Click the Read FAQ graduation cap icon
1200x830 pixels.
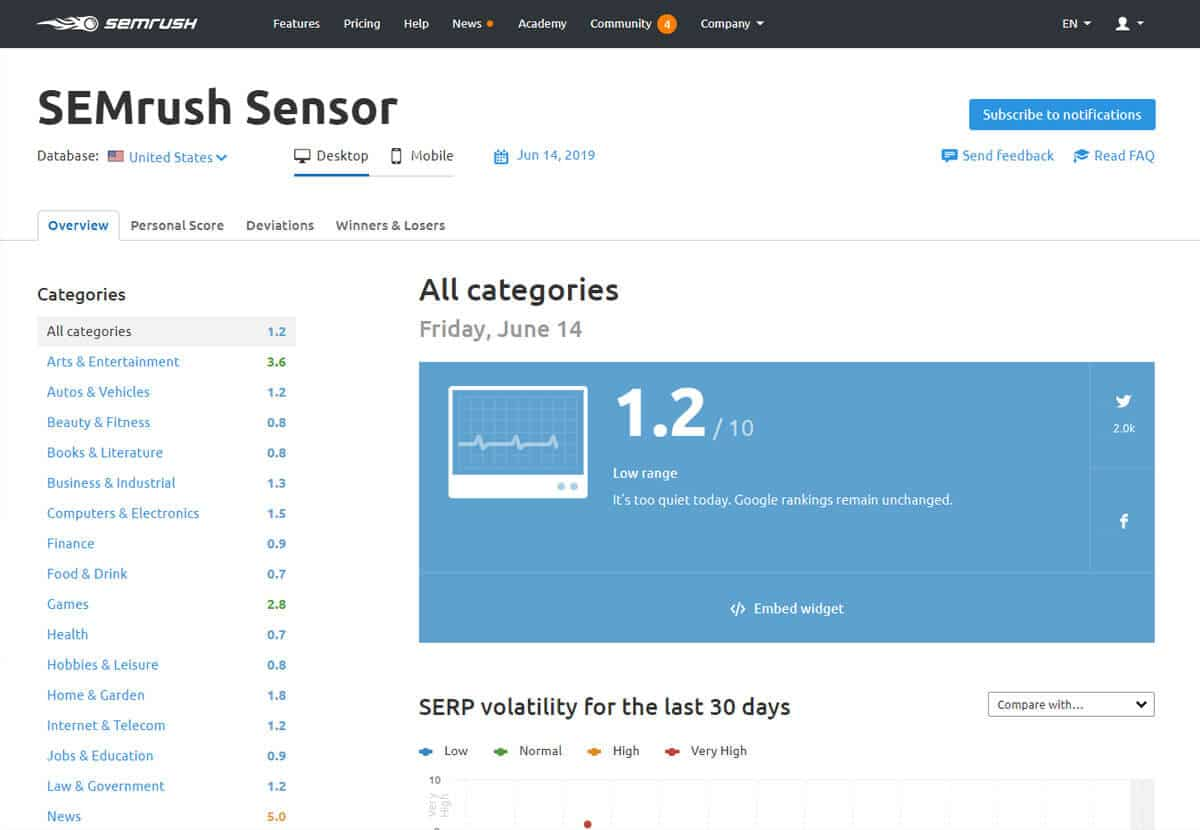1081,156
